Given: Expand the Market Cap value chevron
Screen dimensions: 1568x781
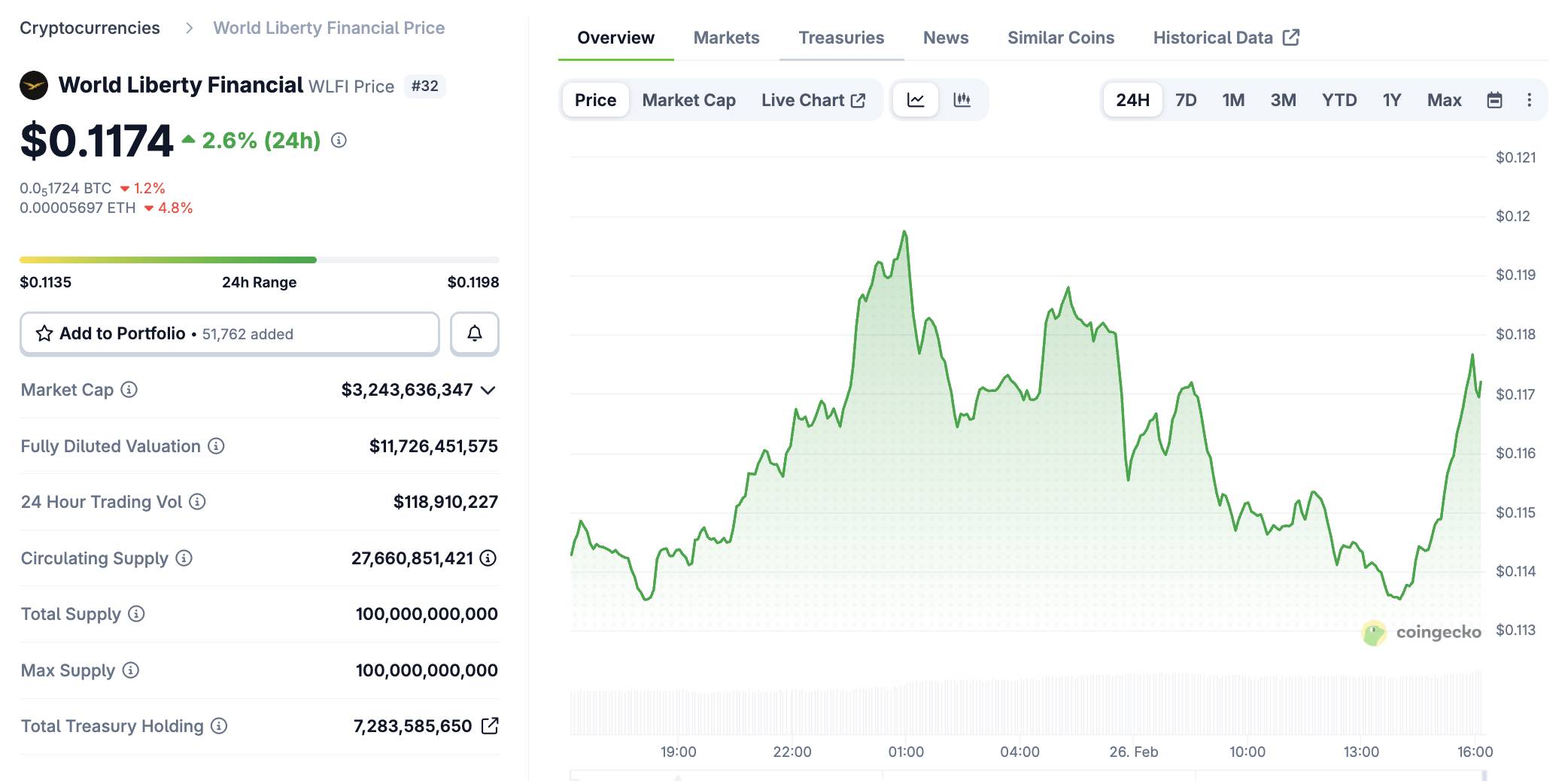Looking at the screenshot, I should click(488, 390).
